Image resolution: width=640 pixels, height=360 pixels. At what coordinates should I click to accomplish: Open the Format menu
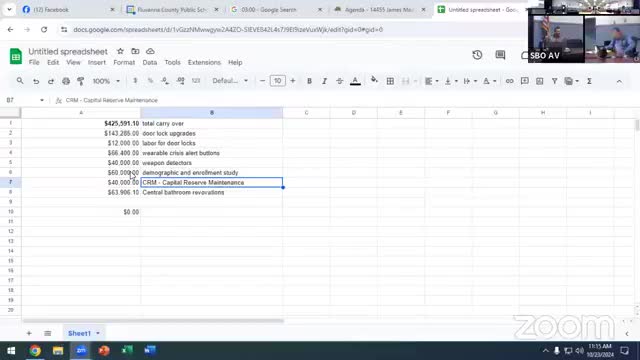(124, 62)
